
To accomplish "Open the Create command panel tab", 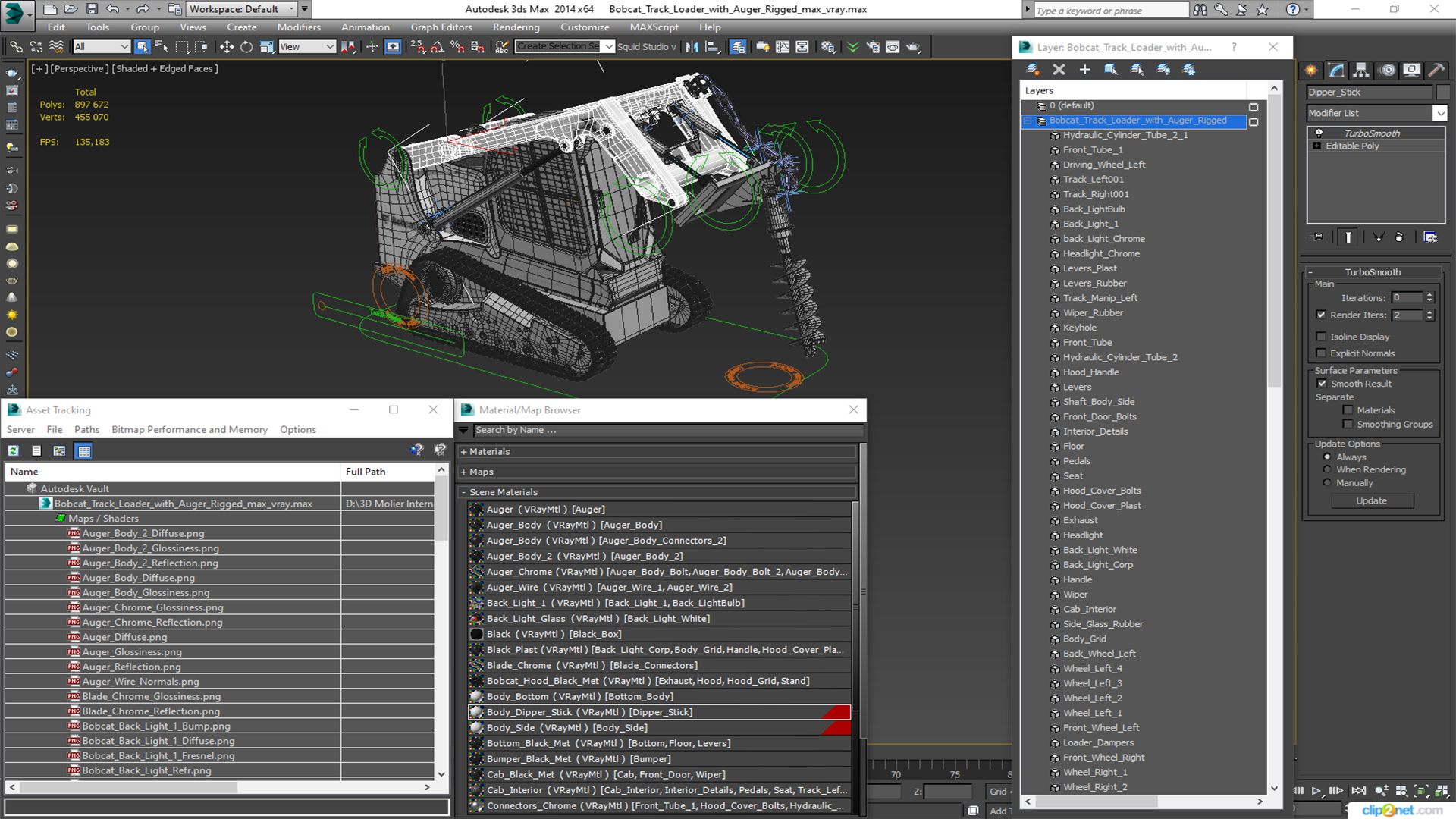I will (1311, 70).
